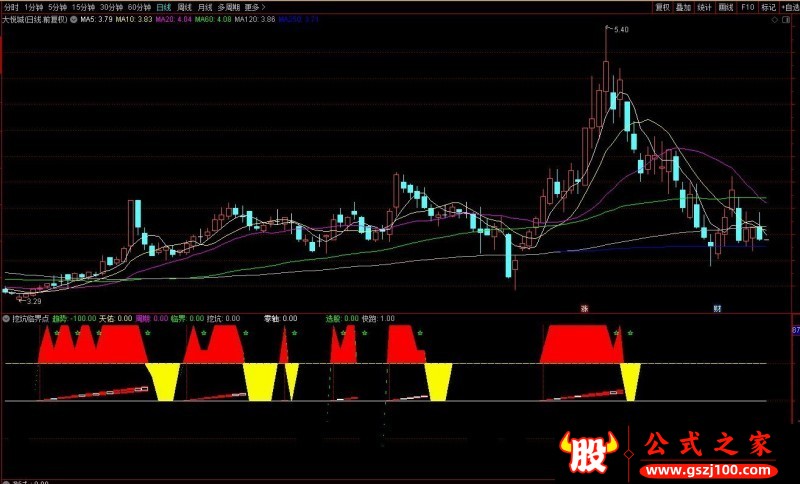This screenshot has width=800, height=484.
Task: Click the 选股: 0.00 indicator value
Action: point(342,319)
